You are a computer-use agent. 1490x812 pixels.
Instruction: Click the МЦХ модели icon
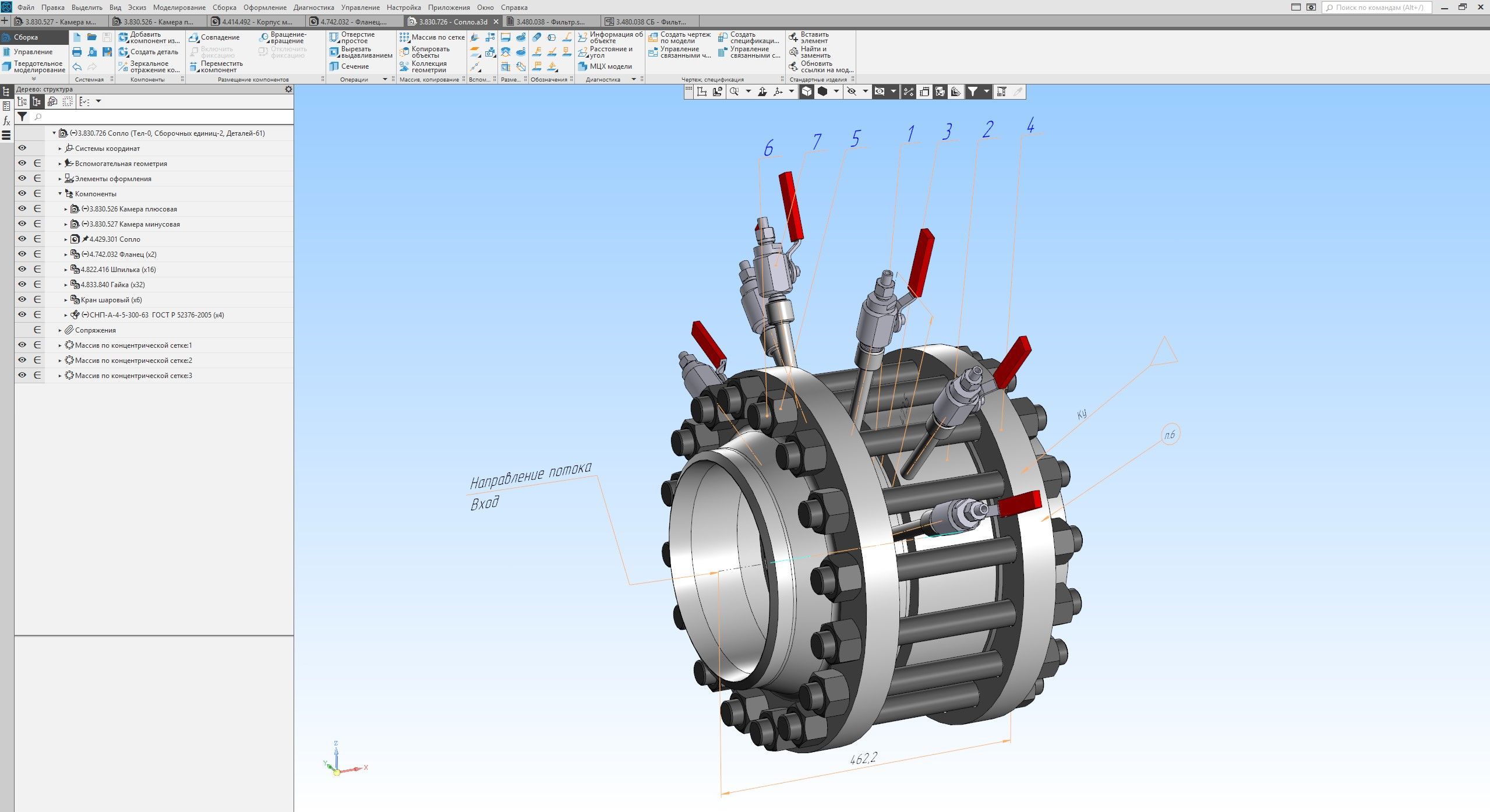(583, 66)
